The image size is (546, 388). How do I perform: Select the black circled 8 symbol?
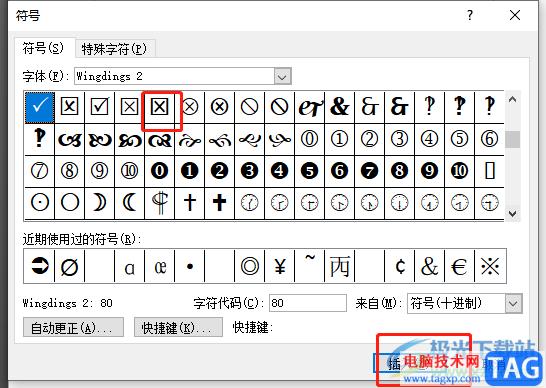[399, 171]
